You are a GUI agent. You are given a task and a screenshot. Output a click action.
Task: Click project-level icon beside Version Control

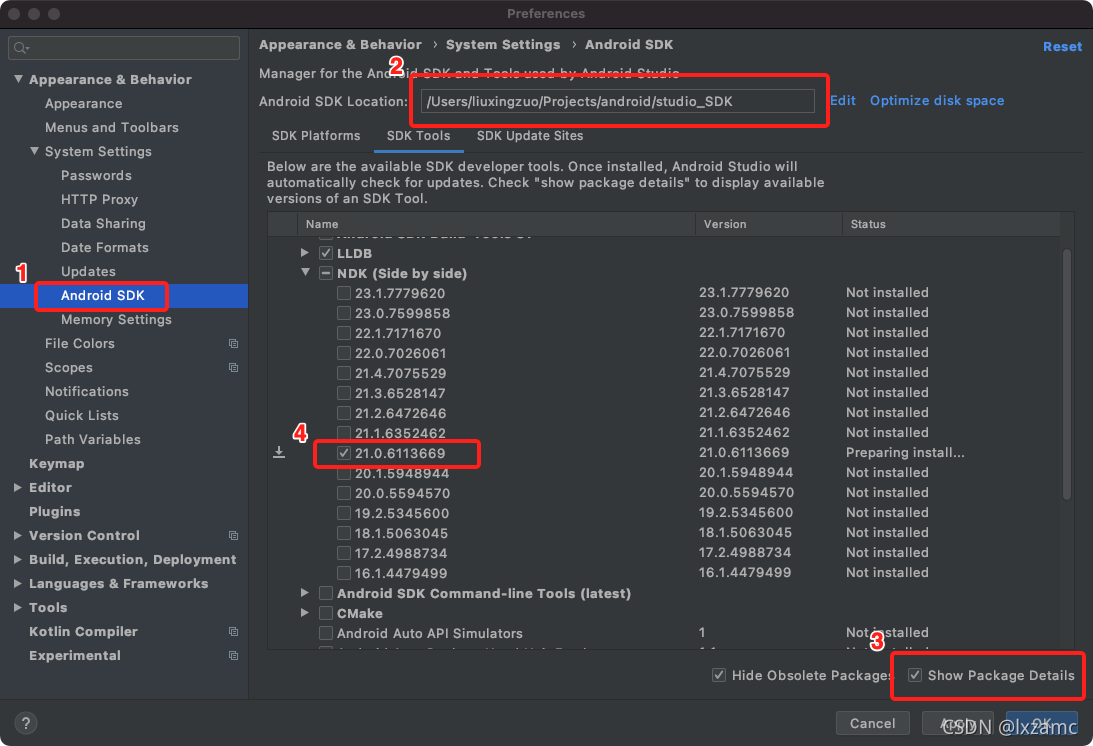click(x=234, y=535)
